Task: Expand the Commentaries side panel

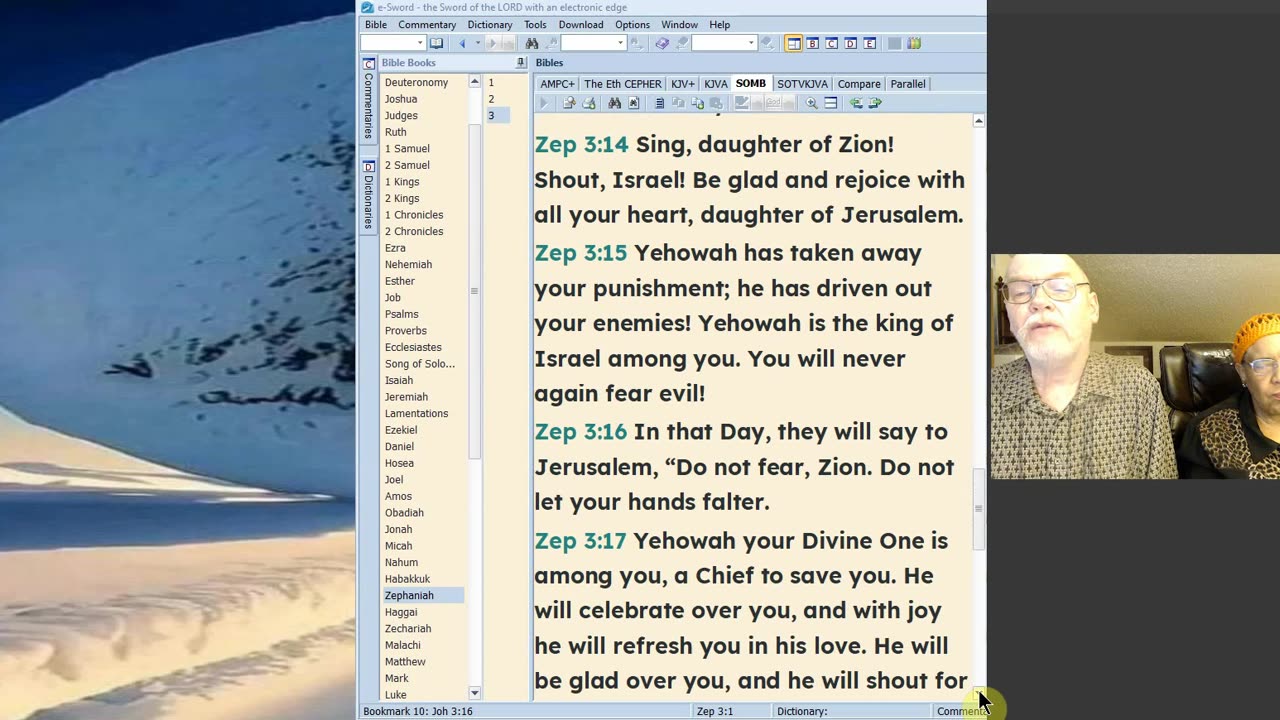Action: pos(368,98)
